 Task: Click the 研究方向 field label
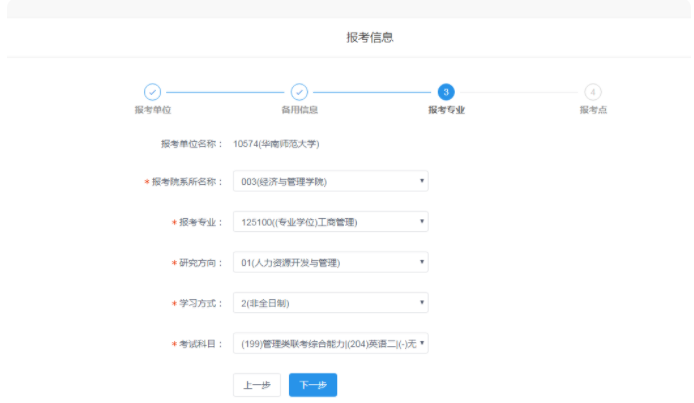coord(201,263)
